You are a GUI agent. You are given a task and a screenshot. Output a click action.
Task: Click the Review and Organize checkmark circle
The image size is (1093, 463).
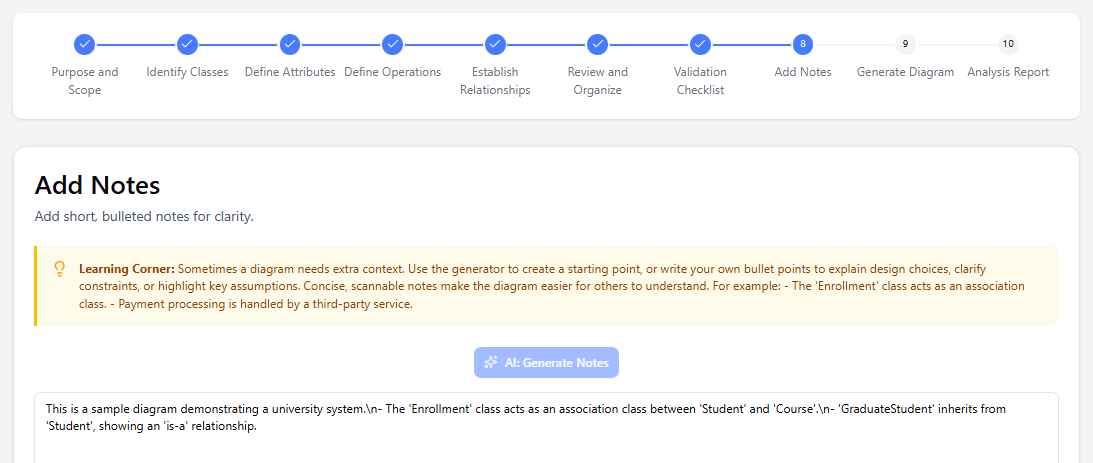597,44
